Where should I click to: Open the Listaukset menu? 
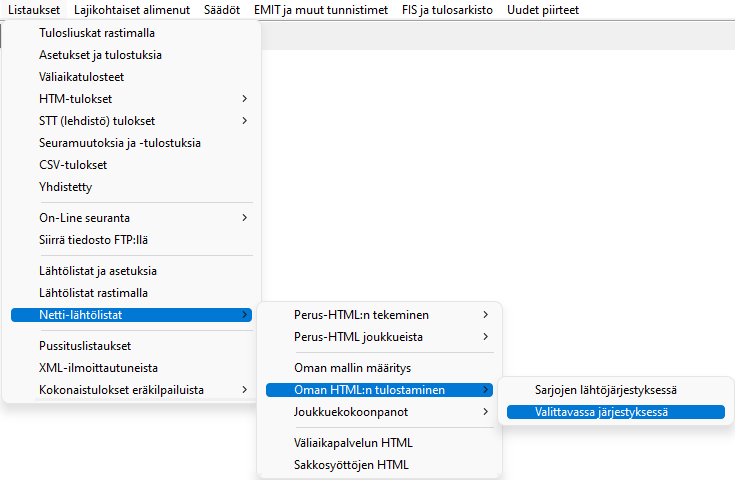coord(33,10)
